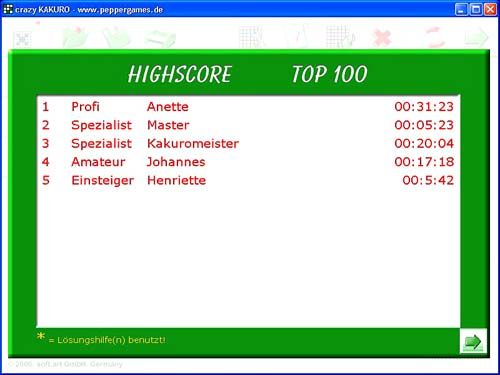
Task: Click the TOP 100 heading
Action: coord(330,74)
